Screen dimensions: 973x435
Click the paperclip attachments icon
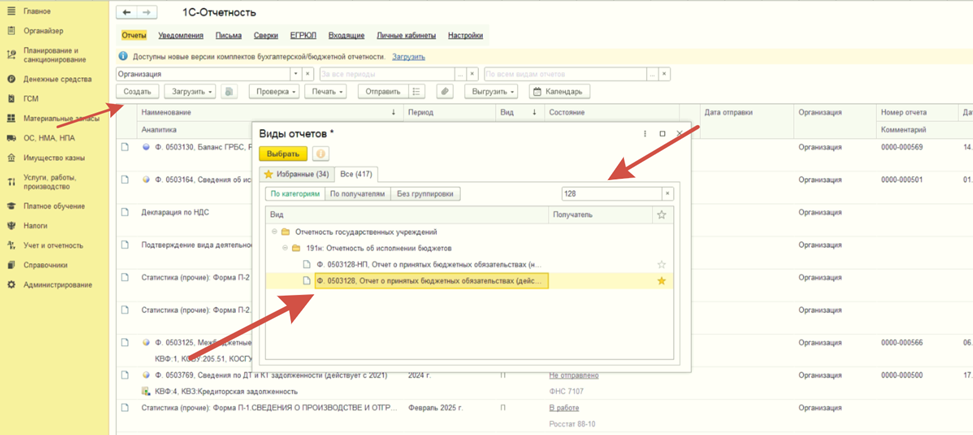pos(444,91)
